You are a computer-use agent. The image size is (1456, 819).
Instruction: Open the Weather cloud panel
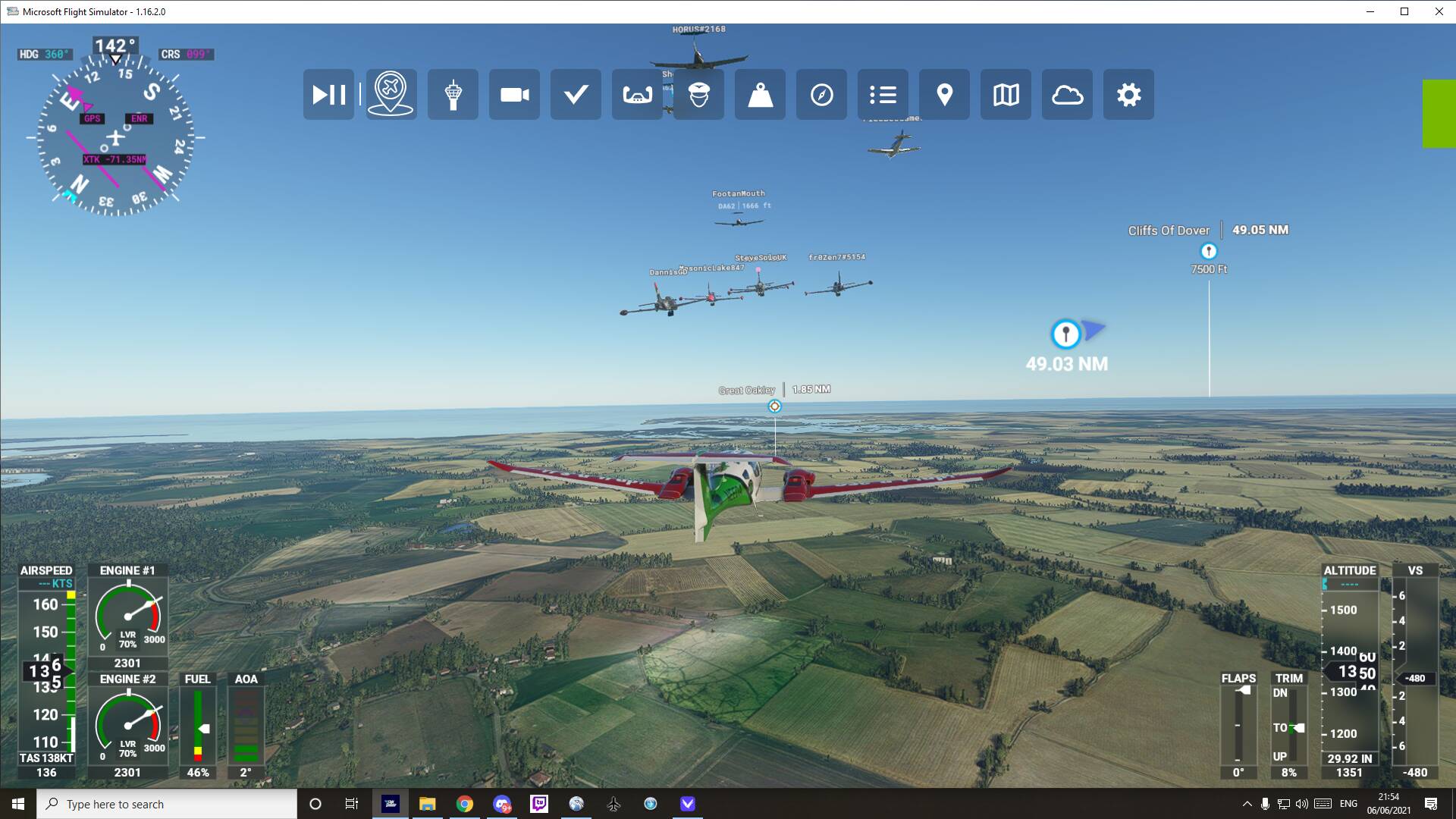coord(1067,95)
